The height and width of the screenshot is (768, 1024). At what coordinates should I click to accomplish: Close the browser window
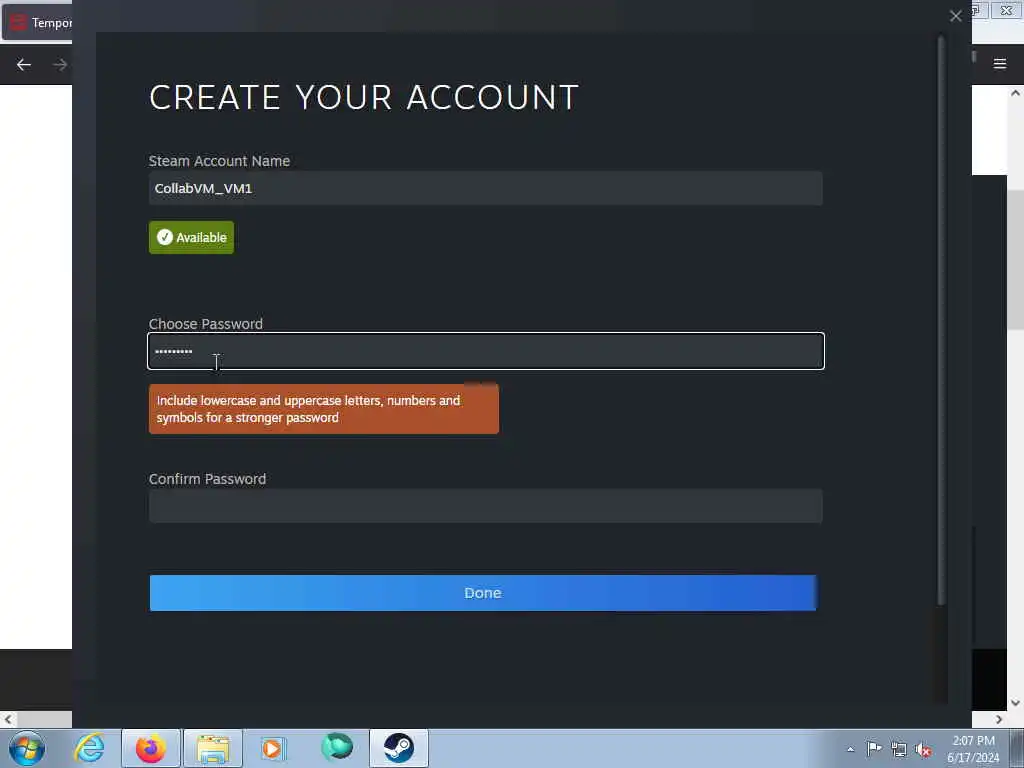pyautogui.click(x=1006, y=10)
